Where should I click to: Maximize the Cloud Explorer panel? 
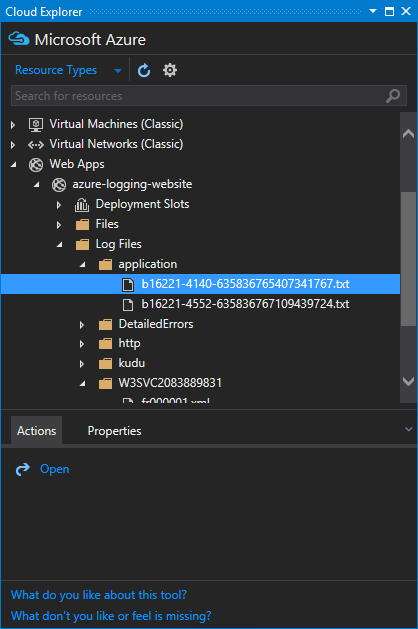(x=389, y=11)
